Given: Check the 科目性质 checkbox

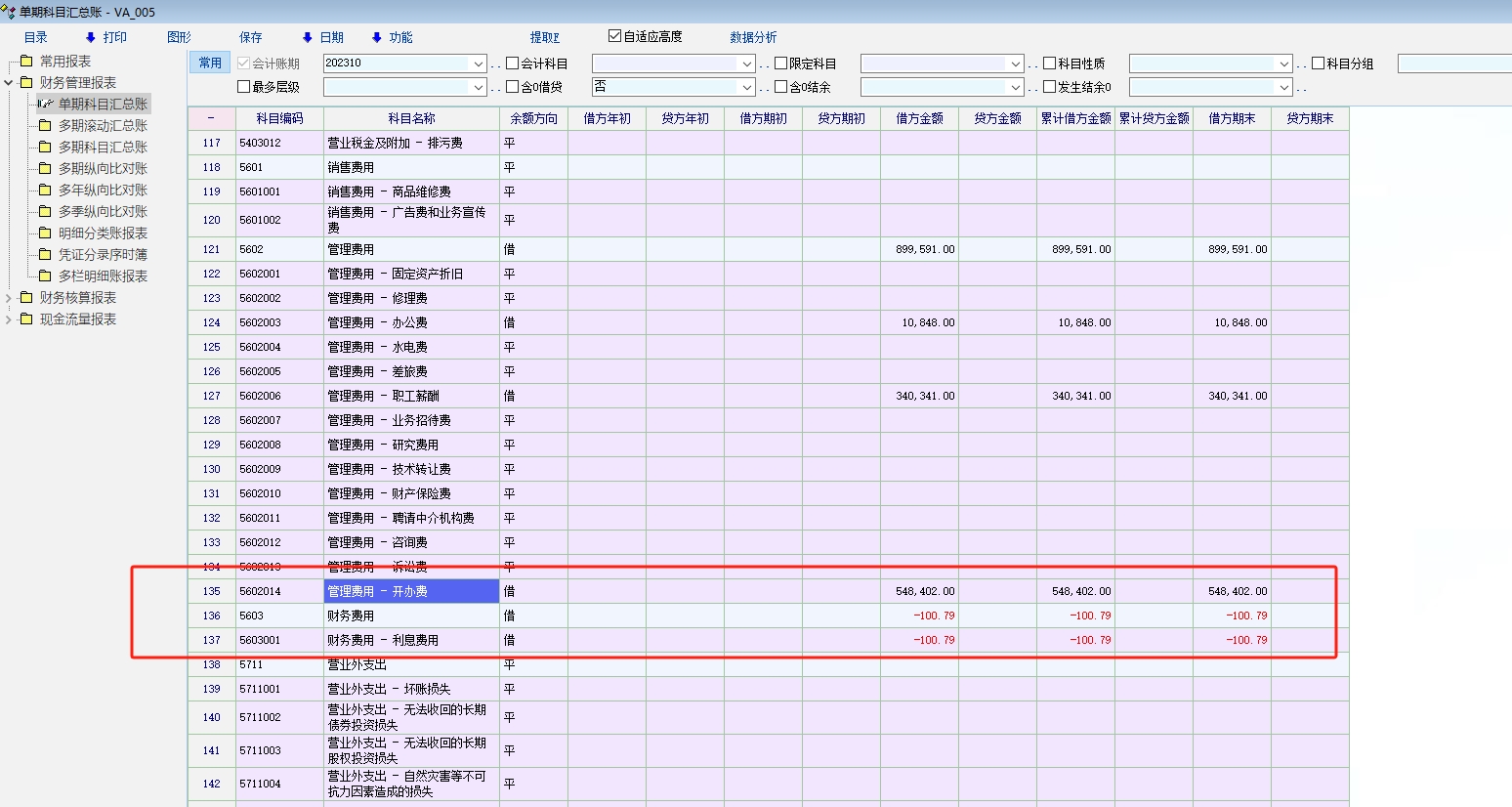Looking at the screenshot, I should click(x=1050, y=64).
